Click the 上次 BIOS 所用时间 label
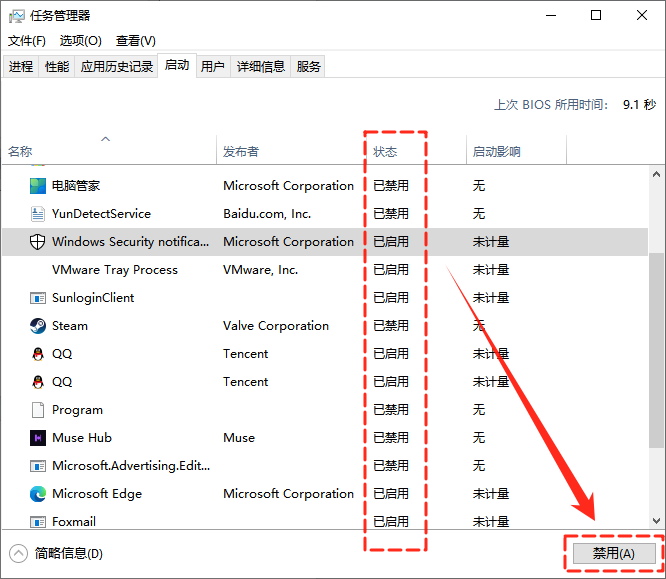This screenshot has height=579, width=666. (551, 105)
